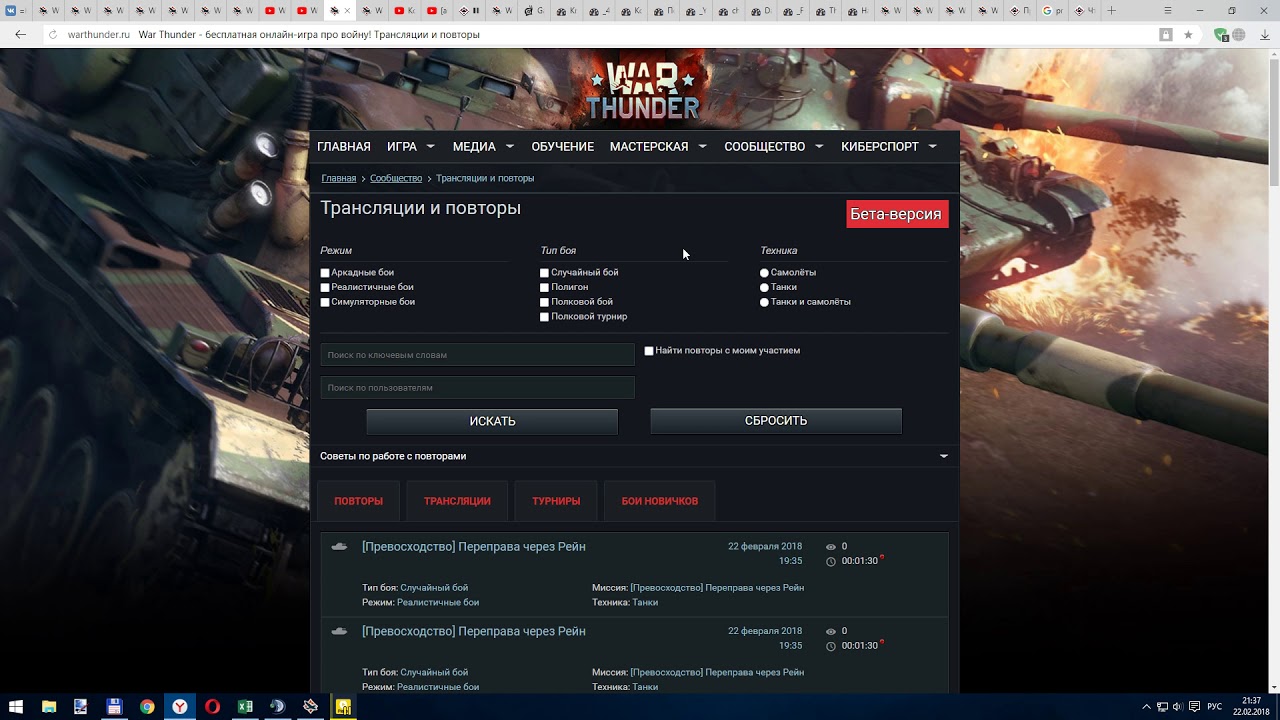Screen dimensions: 1280x720
Task: Switch РУС keyboard language indicator
Action: pos(1214,706)
